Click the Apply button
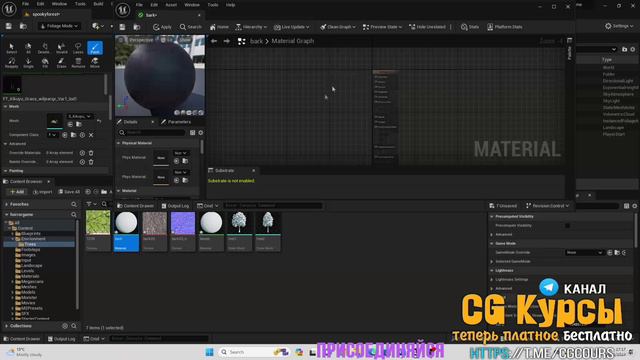The image size is (640, 360). (162, 27)
